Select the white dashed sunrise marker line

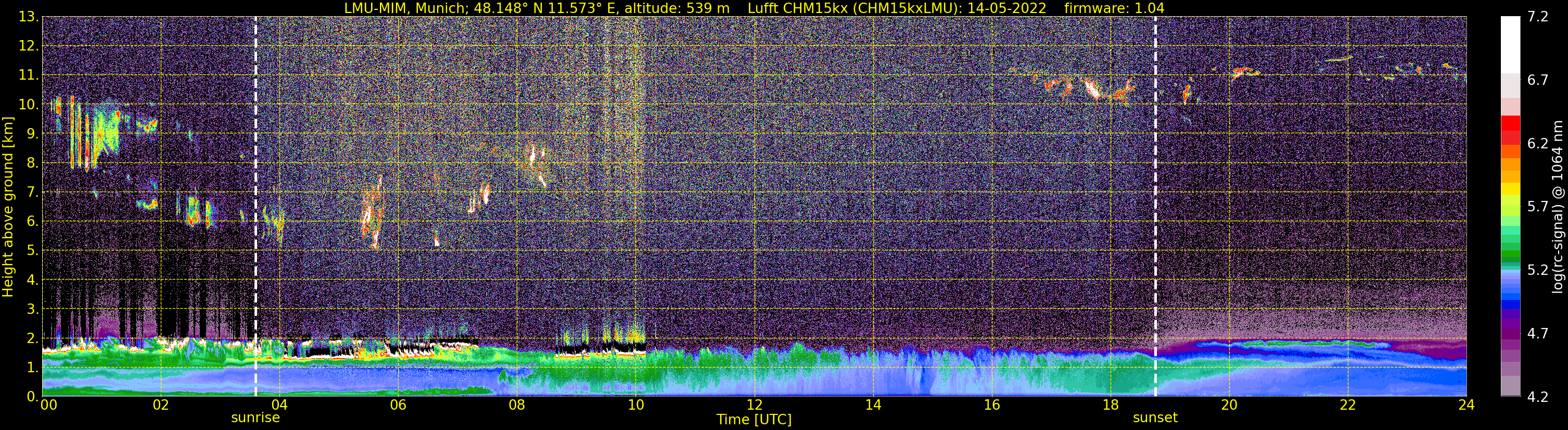tap(256, 207)
